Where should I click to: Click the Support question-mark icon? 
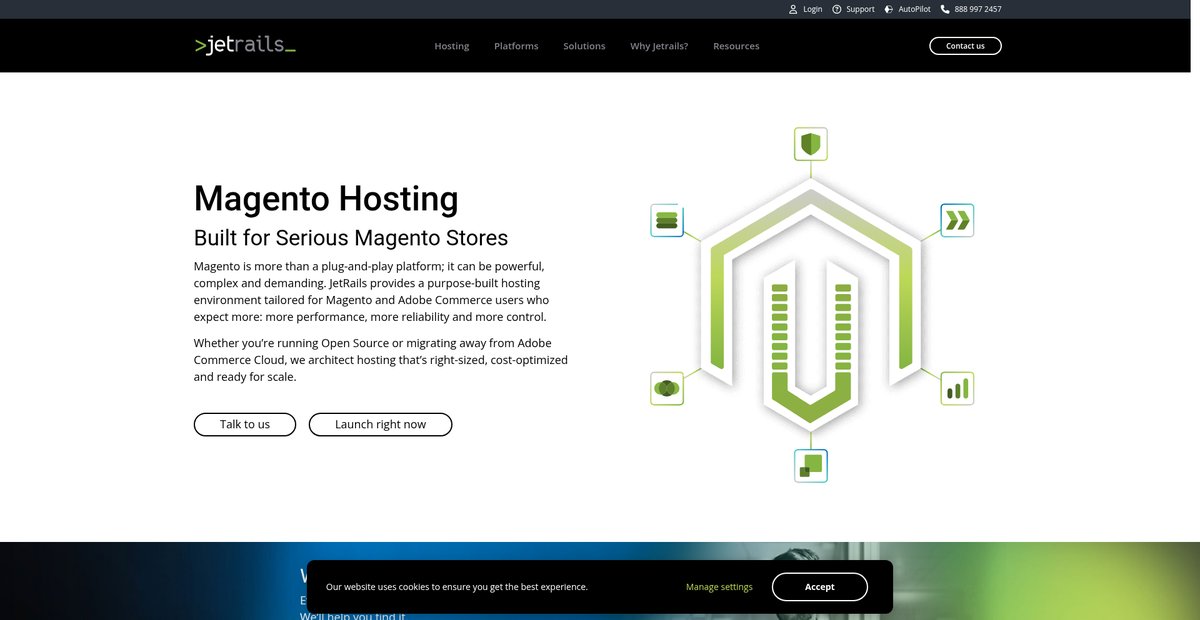(x=837, y=9)
